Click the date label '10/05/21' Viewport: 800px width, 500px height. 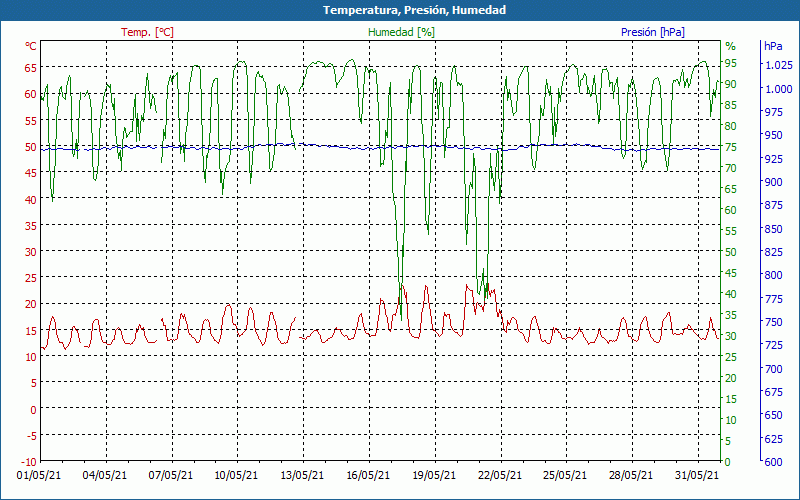[x=236, y=475]
